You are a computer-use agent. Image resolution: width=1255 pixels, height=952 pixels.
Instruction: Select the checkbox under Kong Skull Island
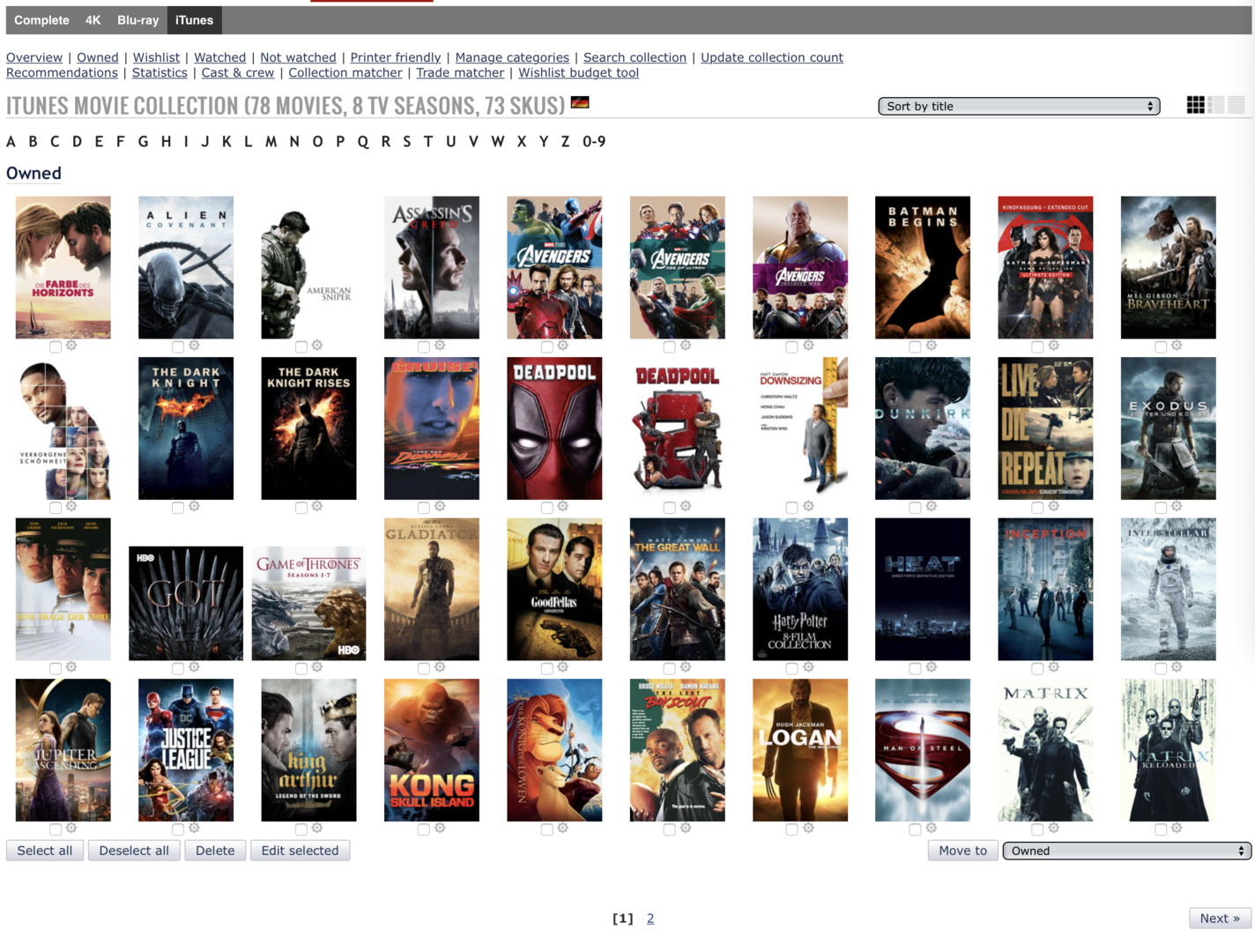(x=424, y=829)
